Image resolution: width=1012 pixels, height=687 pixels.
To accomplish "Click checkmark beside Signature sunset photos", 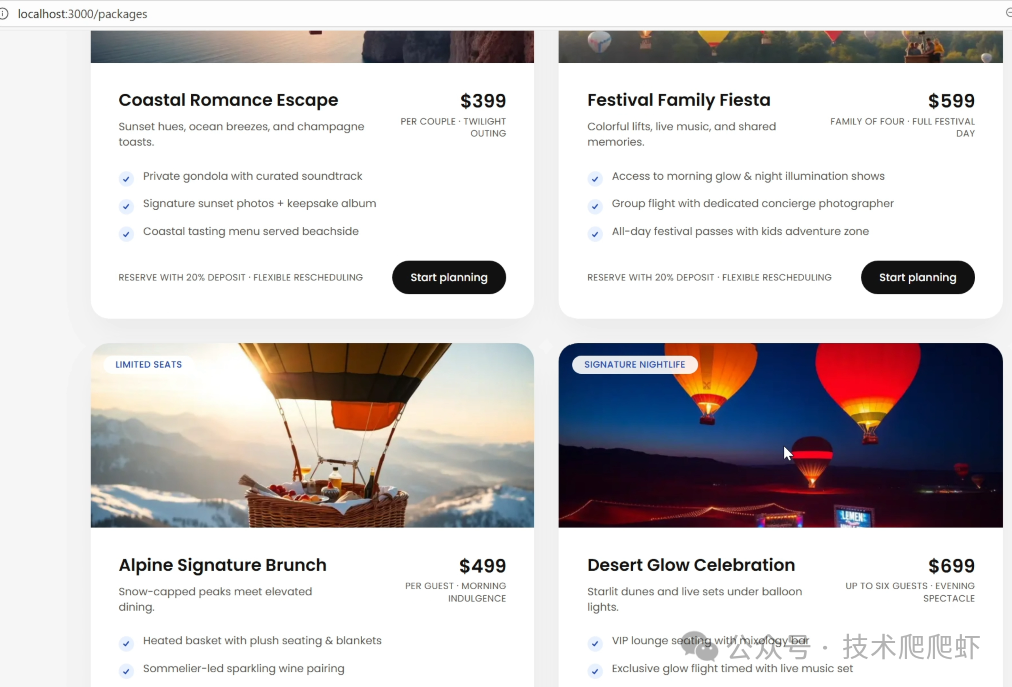I will coord(126,206).
